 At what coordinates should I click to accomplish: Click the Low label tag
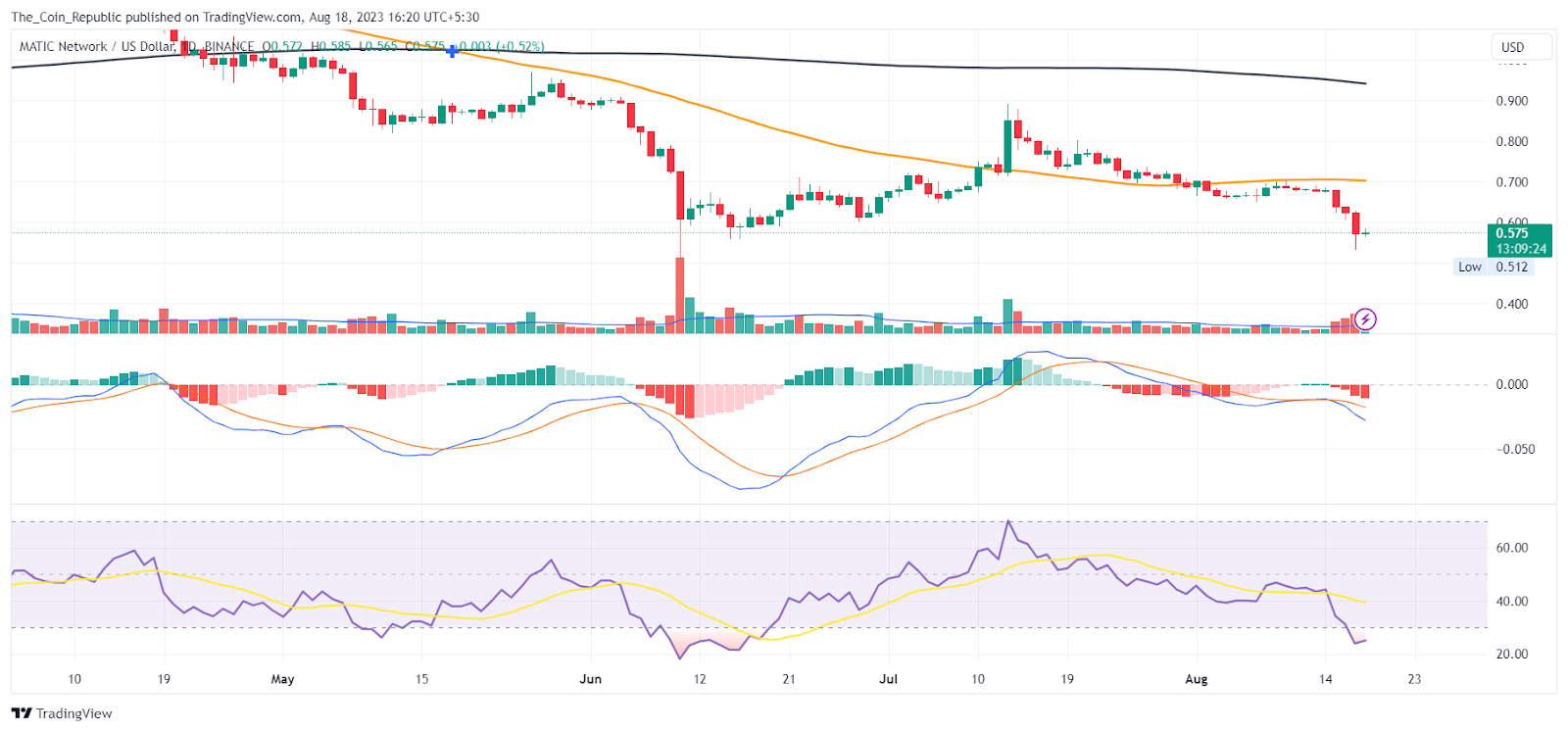tap(1469, 267)
